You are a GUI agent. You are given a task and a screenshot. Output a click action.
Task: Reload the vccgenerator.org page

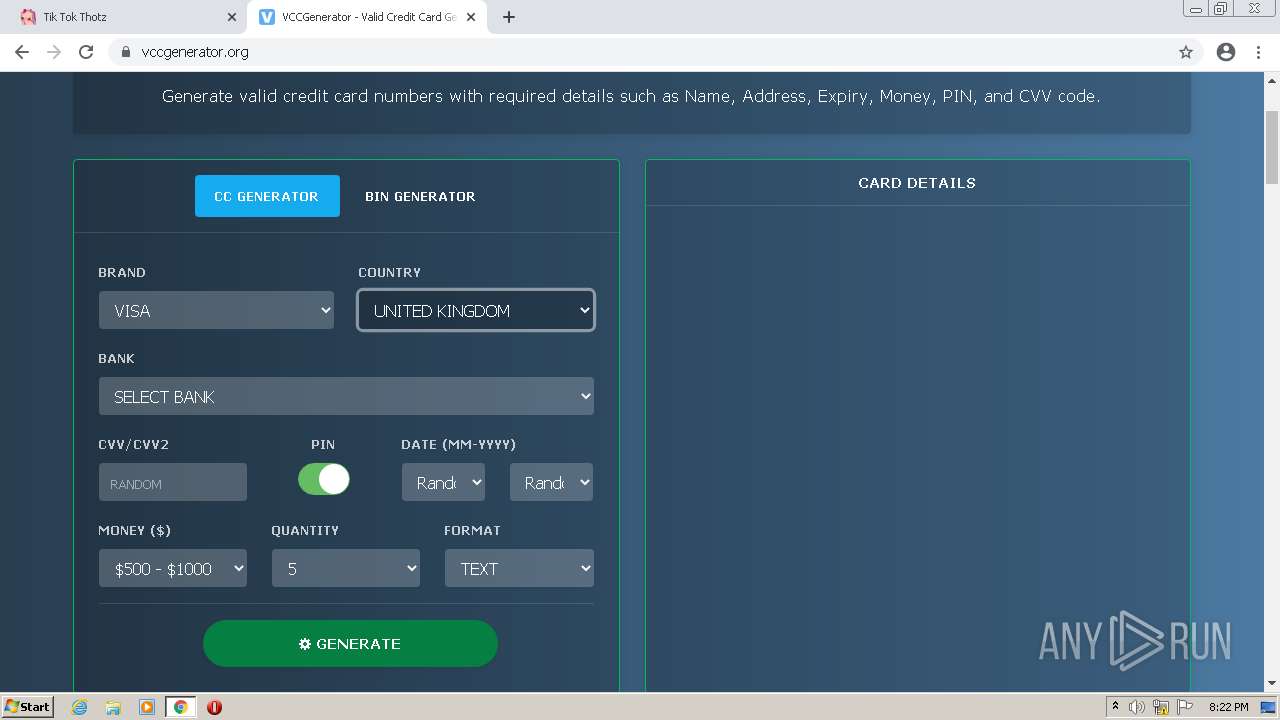pos(86,52)
